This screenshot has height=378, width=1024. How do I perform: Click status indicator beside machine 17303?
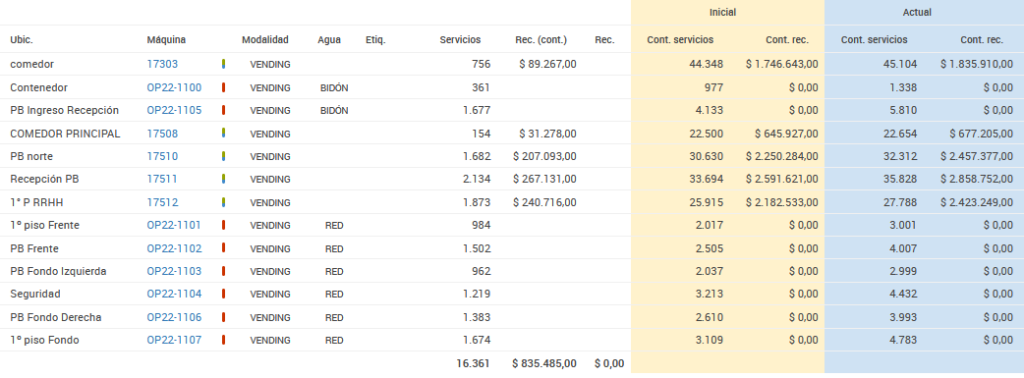pos(223,64)
